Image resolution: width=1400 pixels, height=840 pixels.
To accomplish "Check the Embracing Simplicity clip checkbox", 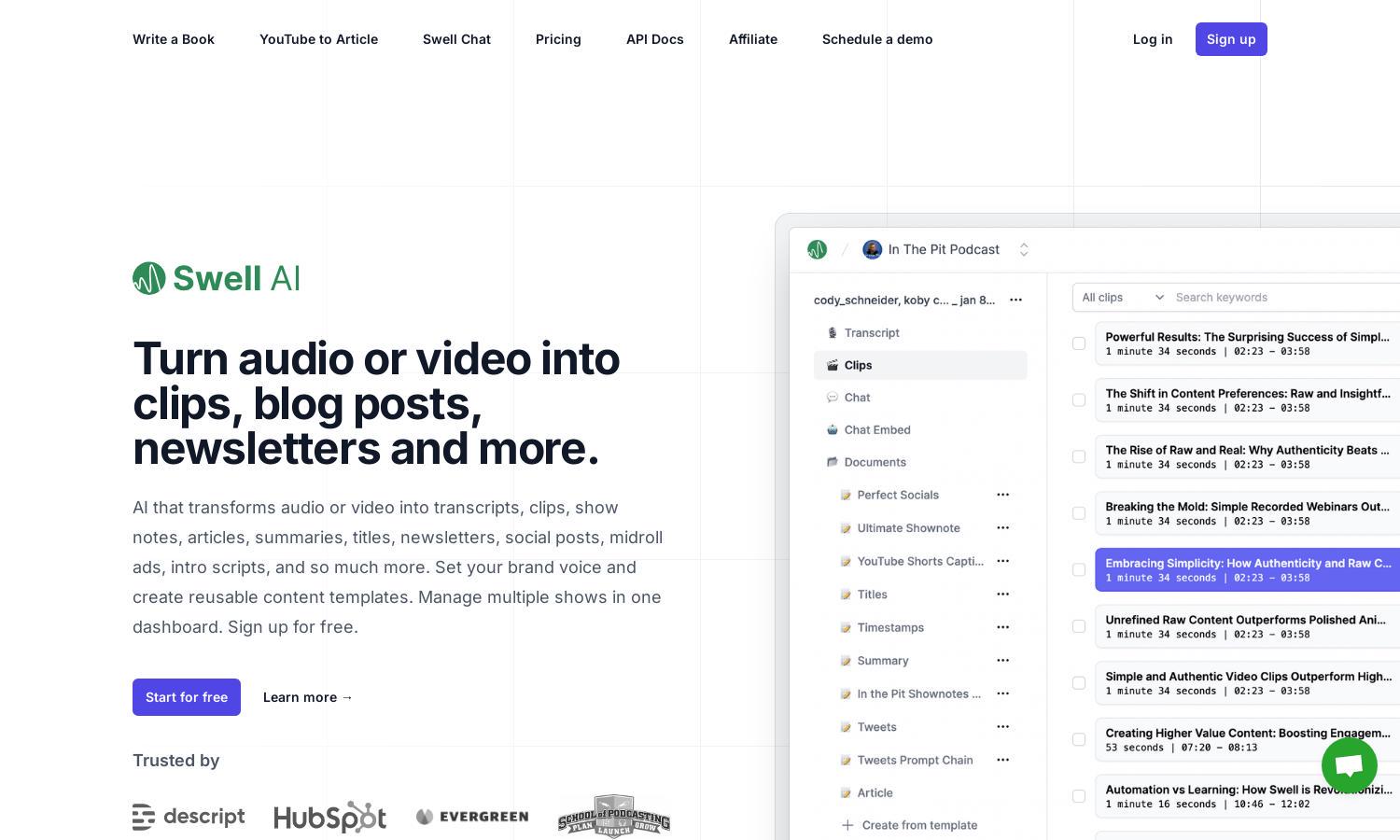I will tap(1079, 569).
